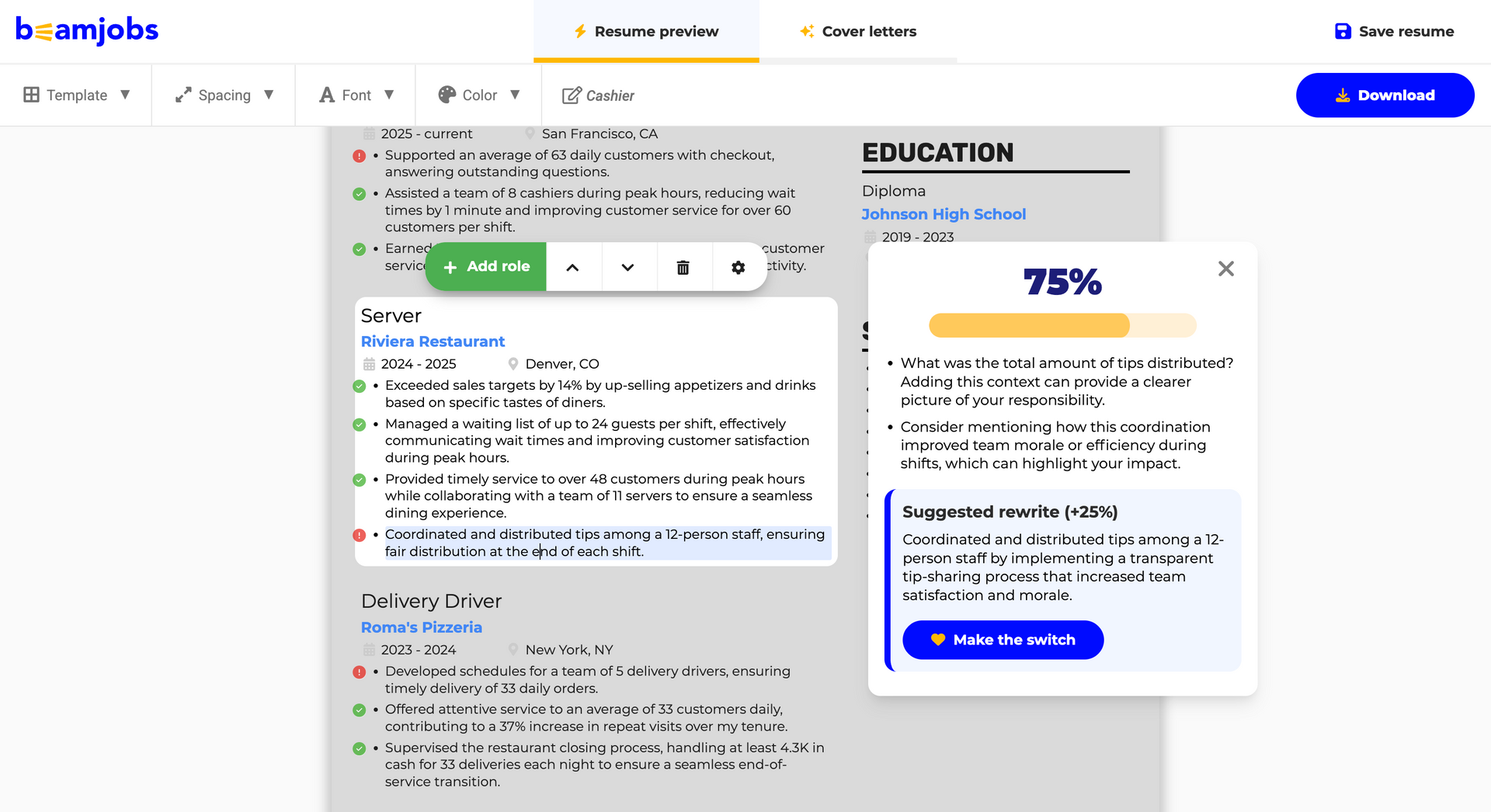Viewport: 1491px width, 812px height.
Task: Click the Font letter A icon
Action: pyautogui.click(x=327, y=95)
